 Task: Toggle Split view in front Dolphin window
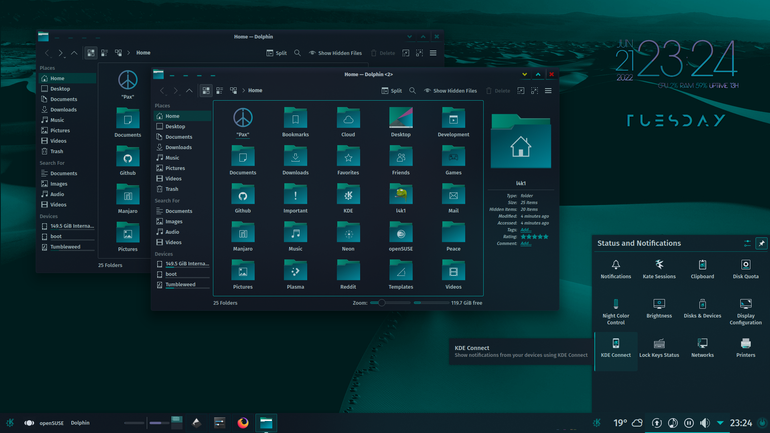click(391, 91)
